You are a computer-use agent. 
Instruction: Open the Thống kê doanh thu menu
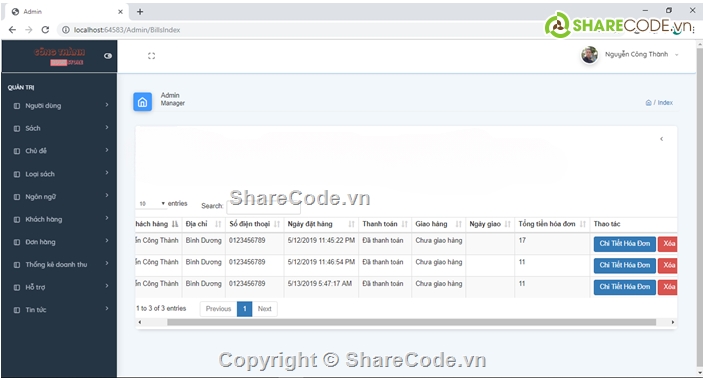[x=59, y=265]
